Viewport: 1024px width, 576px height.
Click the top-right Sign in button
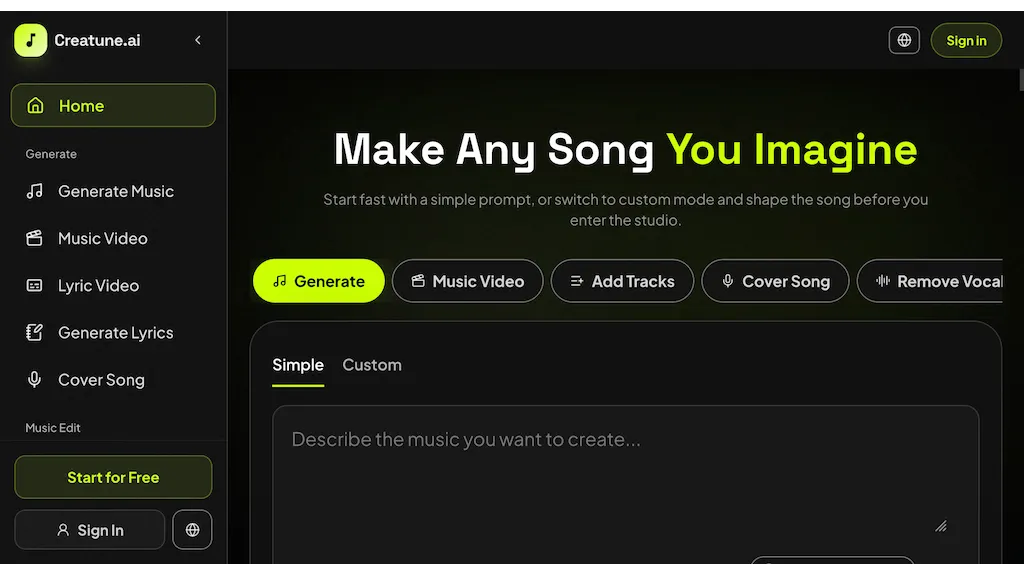[966, 40]
